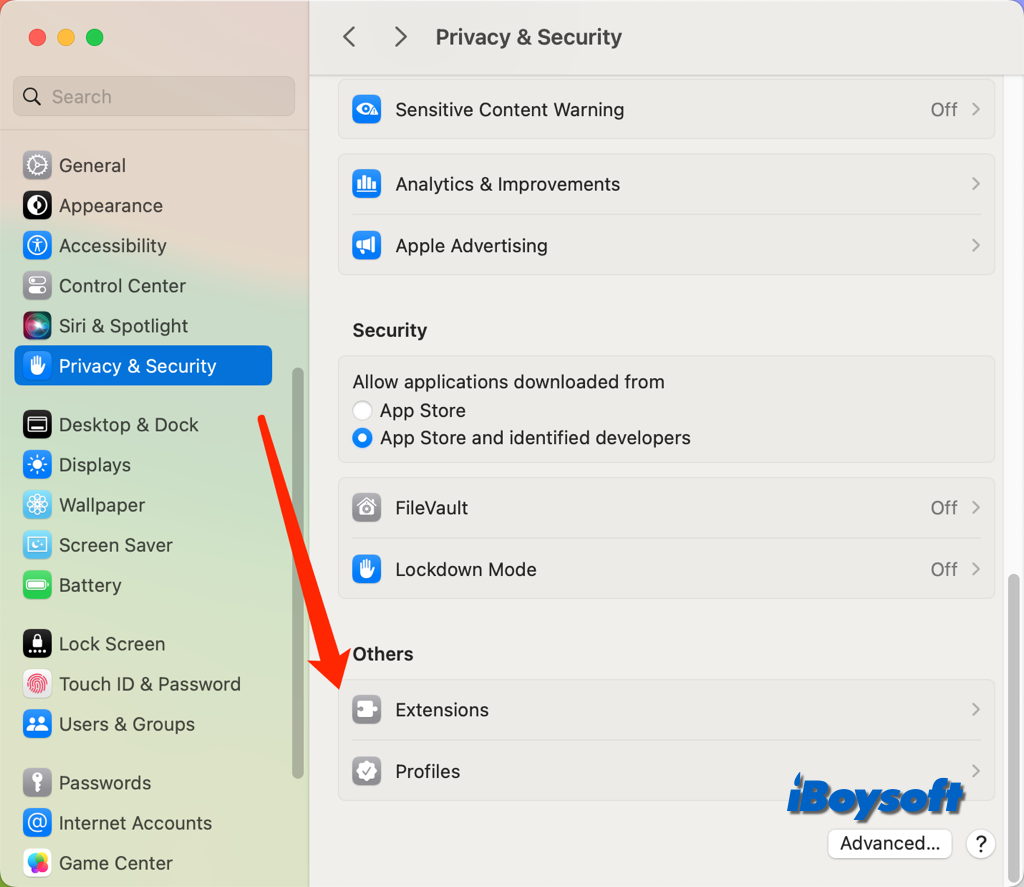The height and width of the screenshot is (887, 1024).
Task: Open FileVault via its lock icon
Action: [367, 507]
